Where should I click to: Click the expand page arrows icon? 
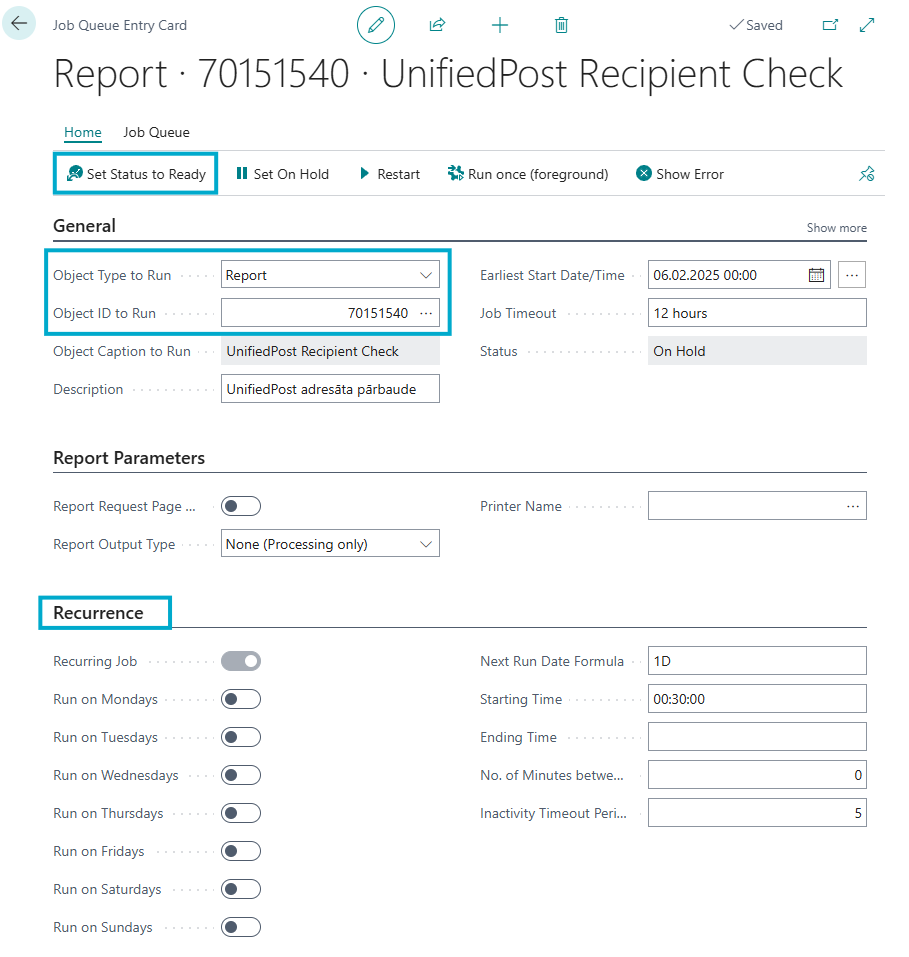pyautogui.click(x=867, y=25)
